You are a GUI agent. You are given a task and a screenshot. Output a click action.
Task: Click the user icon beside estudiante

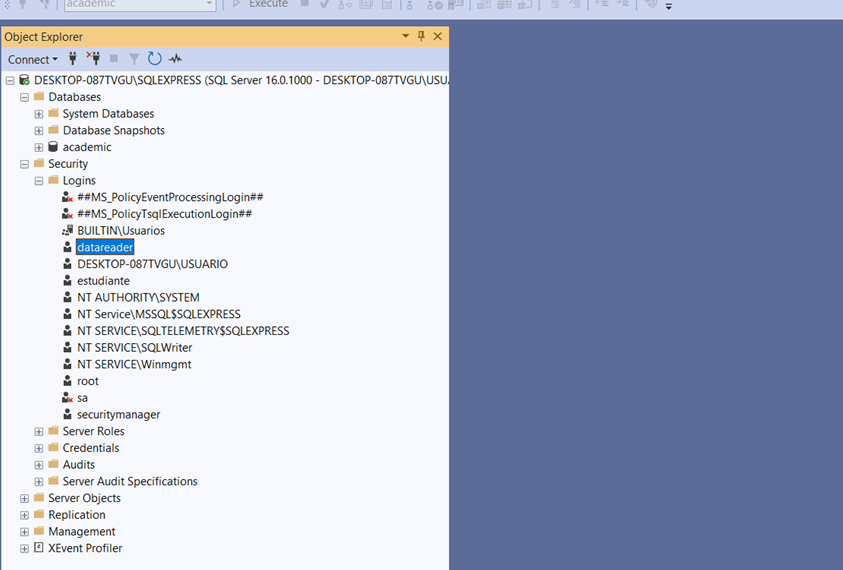point(67,280)
